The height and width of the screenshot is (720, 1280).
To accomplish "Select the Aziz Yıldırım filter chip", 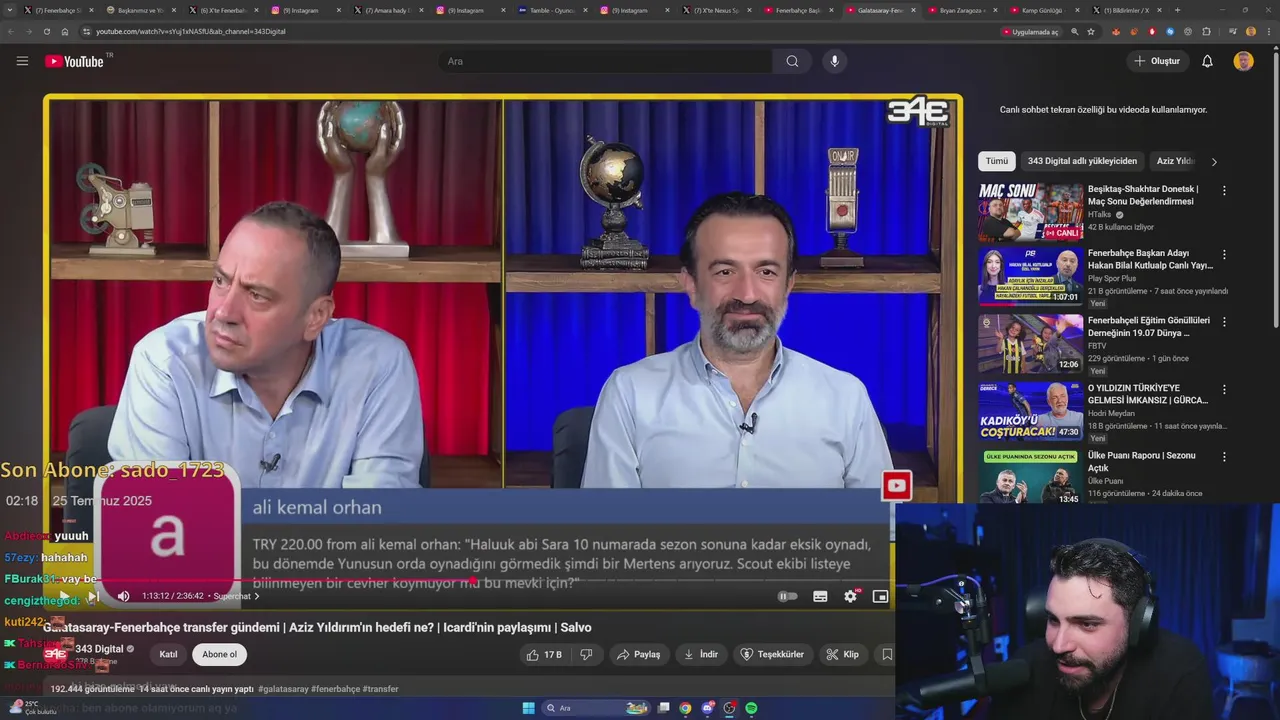I will [1175, 161].
